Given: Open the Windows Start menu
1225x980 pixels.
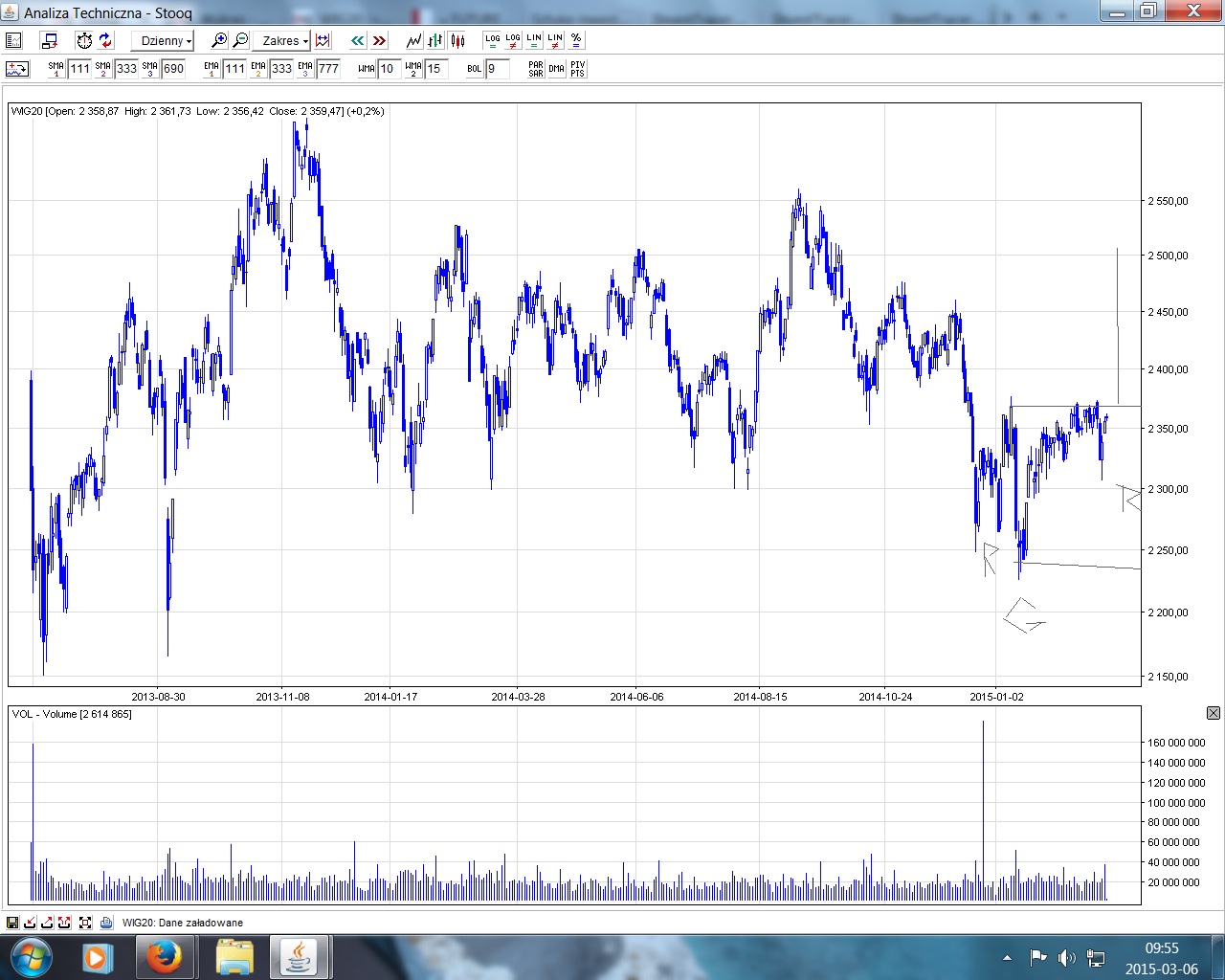Looking at the screenshot, I should (x=32, y=957).
